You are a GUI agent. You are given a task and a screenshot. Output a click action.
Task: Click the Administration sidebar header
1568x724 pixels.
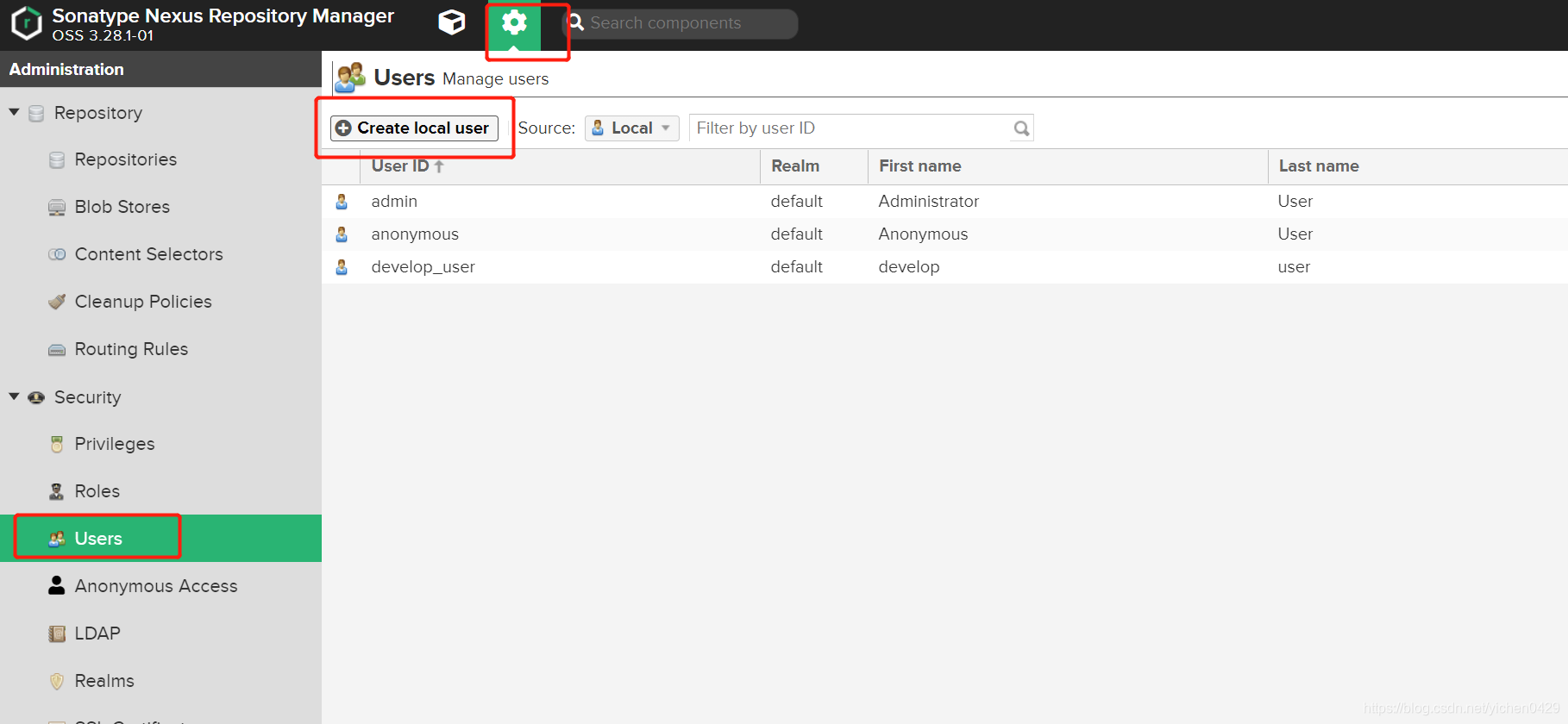point(160,69)
